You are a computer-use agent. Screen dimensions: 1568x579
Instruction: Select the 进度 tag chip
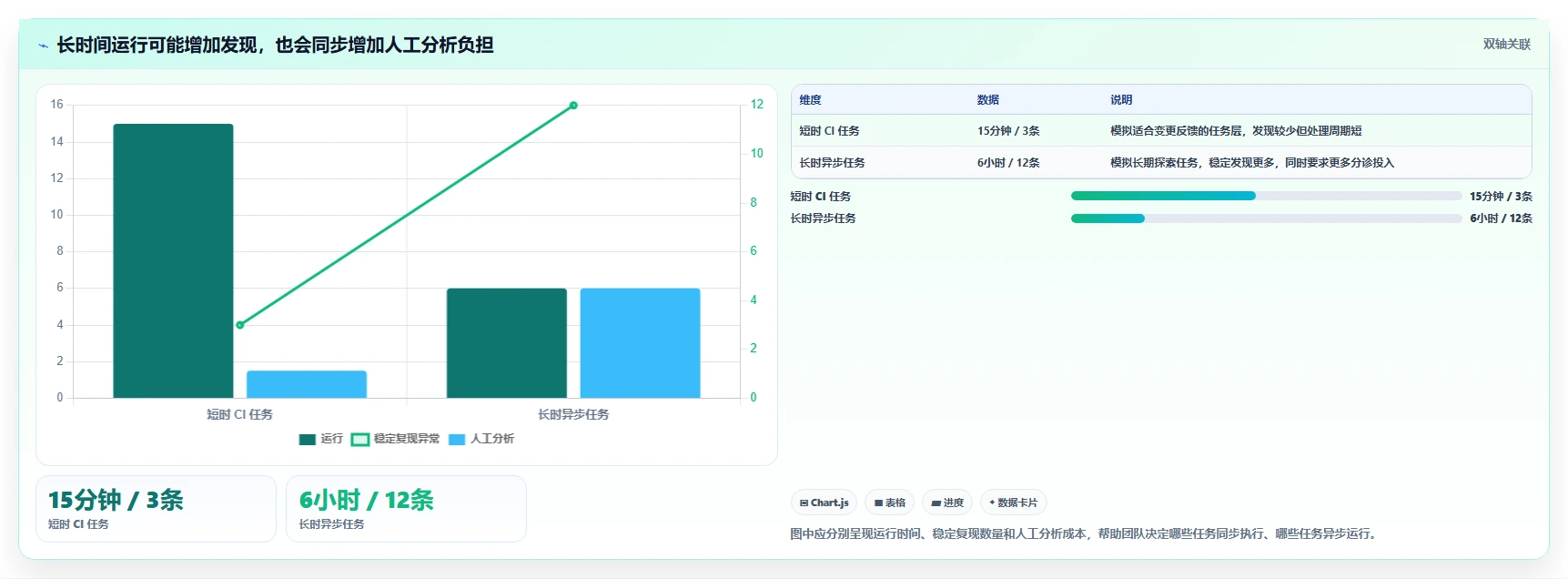coord(947,503)
